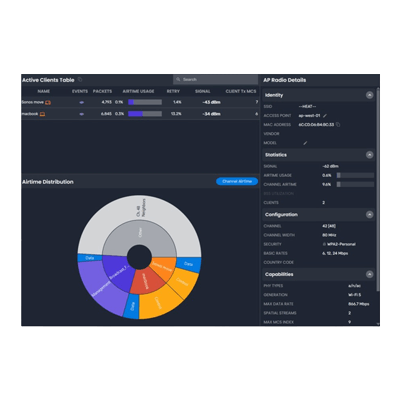This screenshot has width=400, height=400.
Task: Click the search magnifier icon
Action: [178, 79]
